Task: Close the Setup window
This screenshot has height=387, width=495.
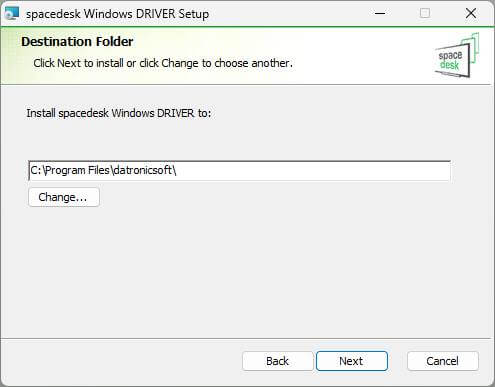Action: [471, 13]
